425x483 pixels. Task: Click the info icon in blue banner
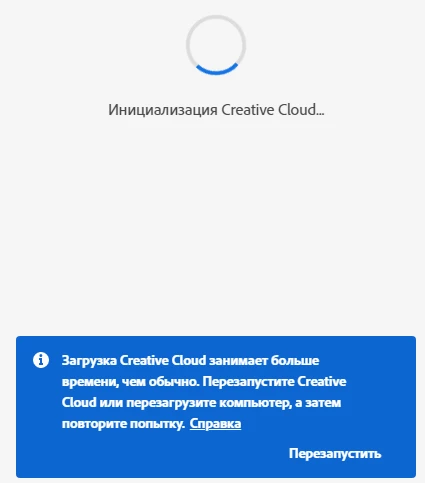tap(41, 360)
